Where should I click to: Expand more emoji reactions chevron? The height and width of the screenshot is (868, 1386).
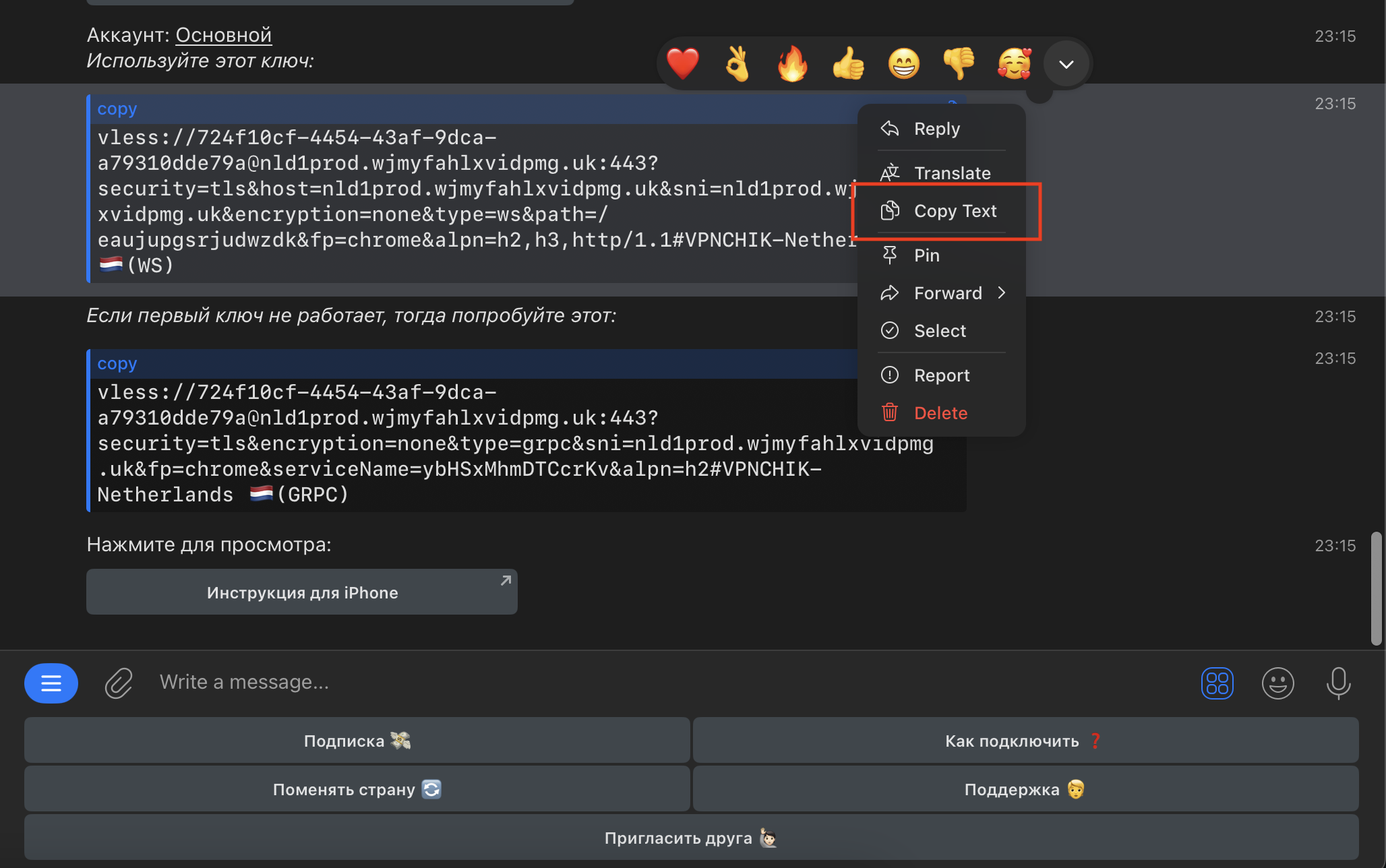point(1066,65)
